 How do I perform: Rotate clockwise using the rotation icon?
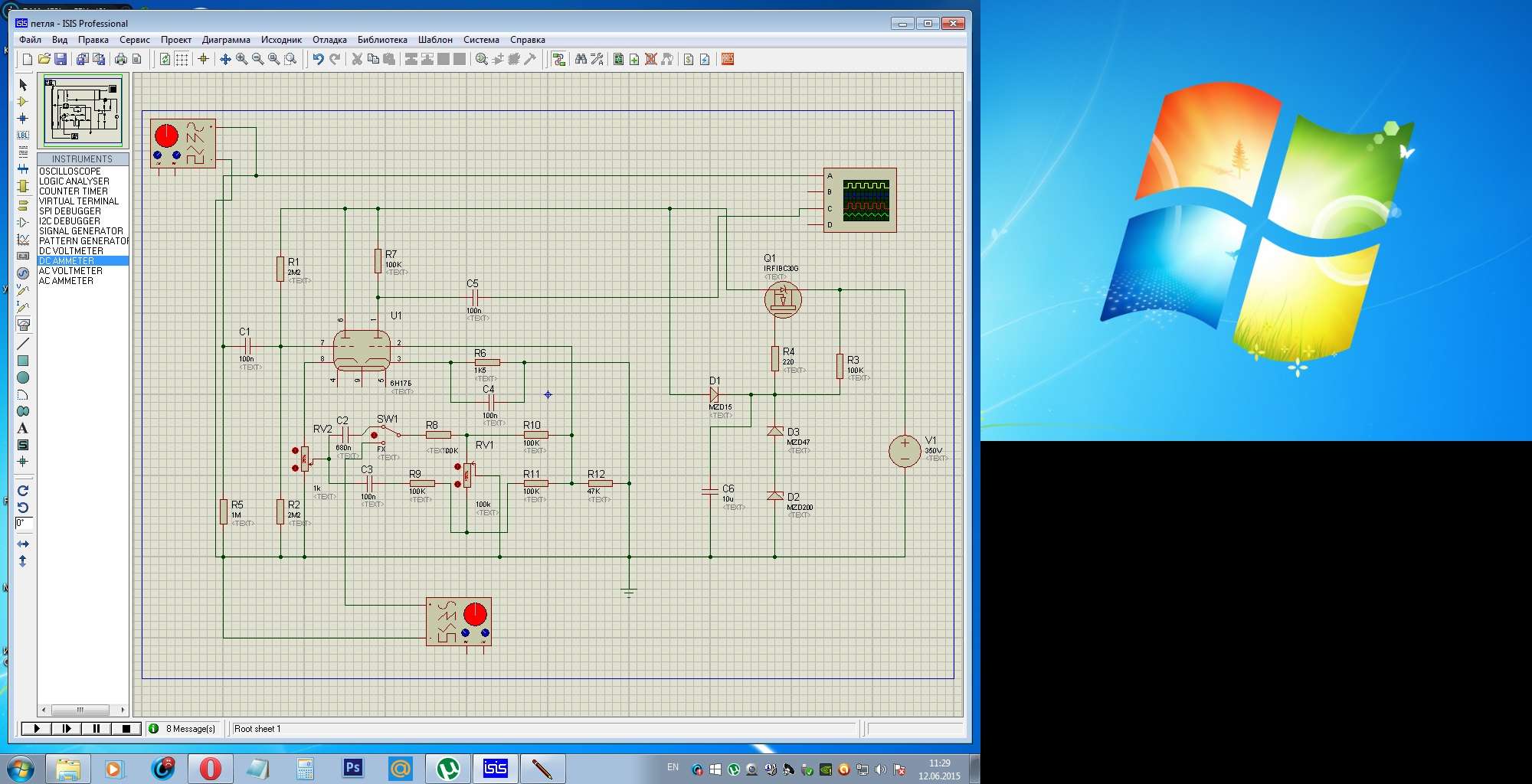(23, 491)
